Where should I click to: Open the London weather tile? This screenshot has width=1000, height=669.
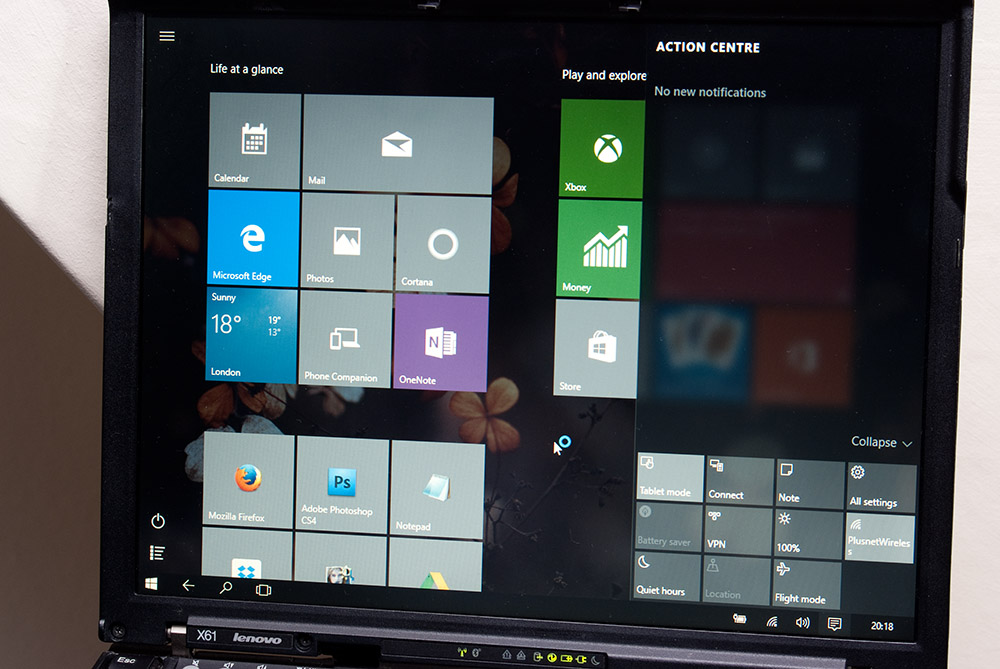click(251, 335)
